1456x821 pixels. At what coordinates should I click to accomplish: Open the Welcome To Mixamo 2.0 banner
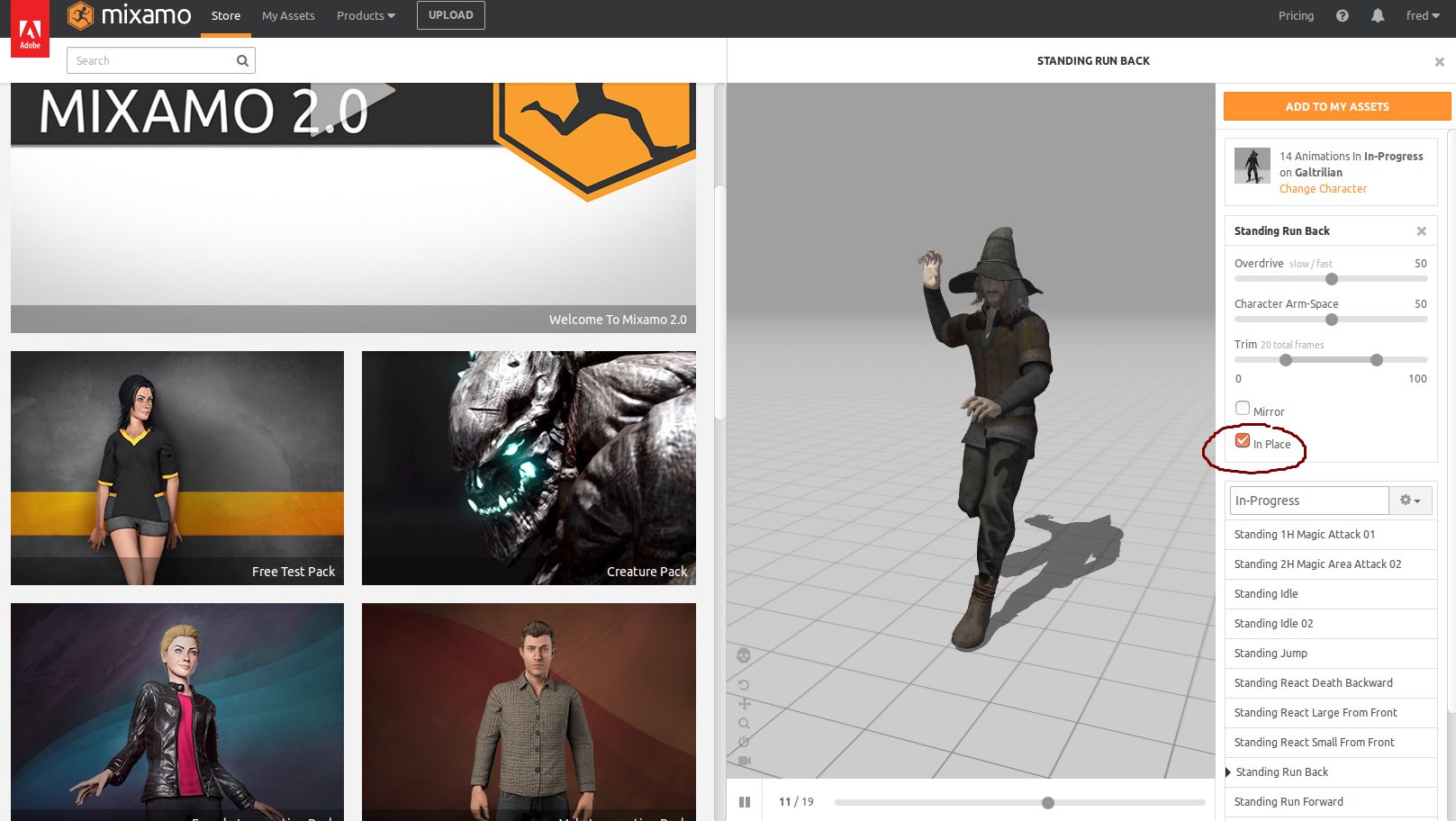pyautogui.click(x=353, y=208)
